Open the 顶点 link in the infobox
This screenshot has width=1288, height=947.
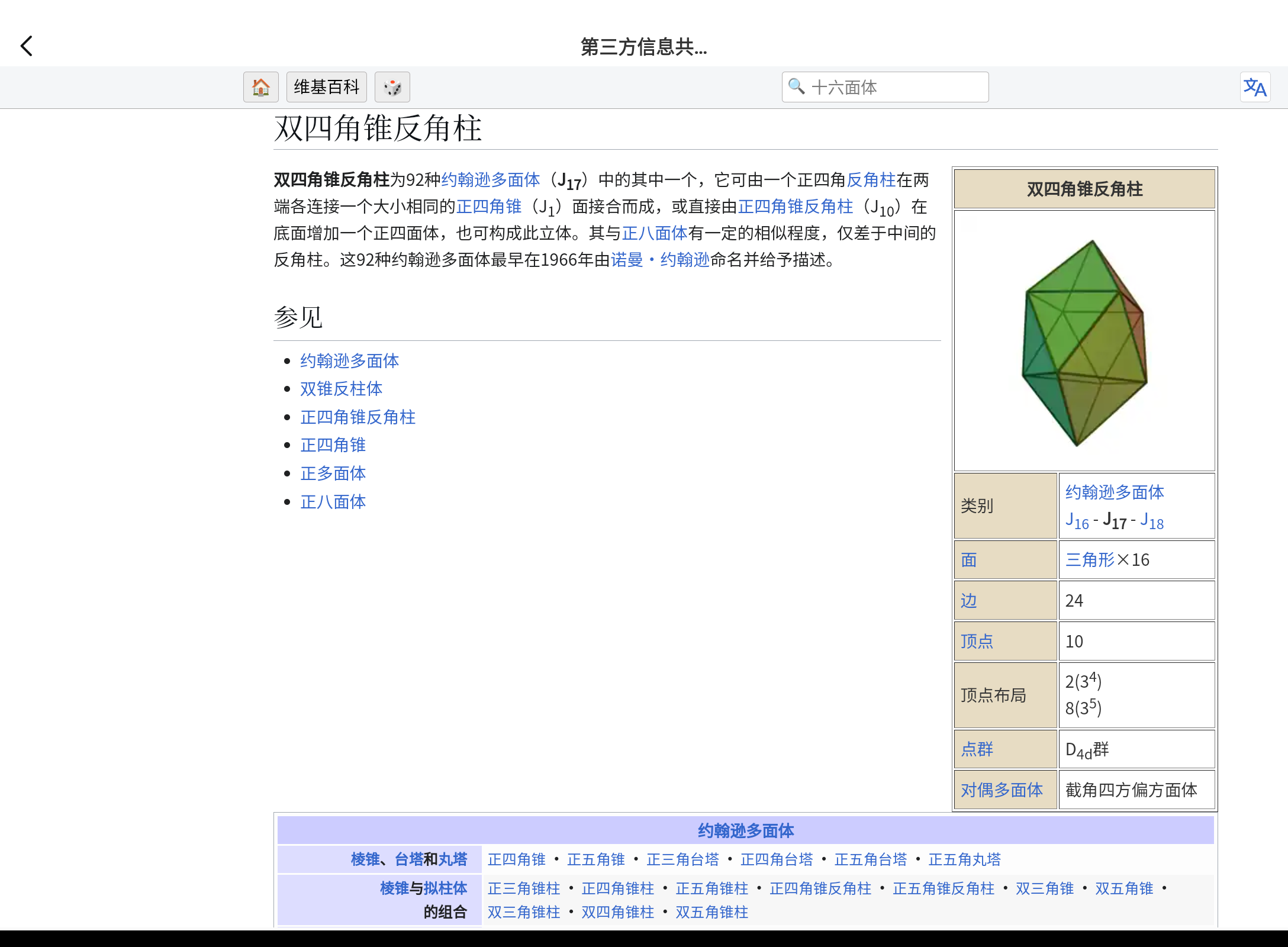coord(977,640)
